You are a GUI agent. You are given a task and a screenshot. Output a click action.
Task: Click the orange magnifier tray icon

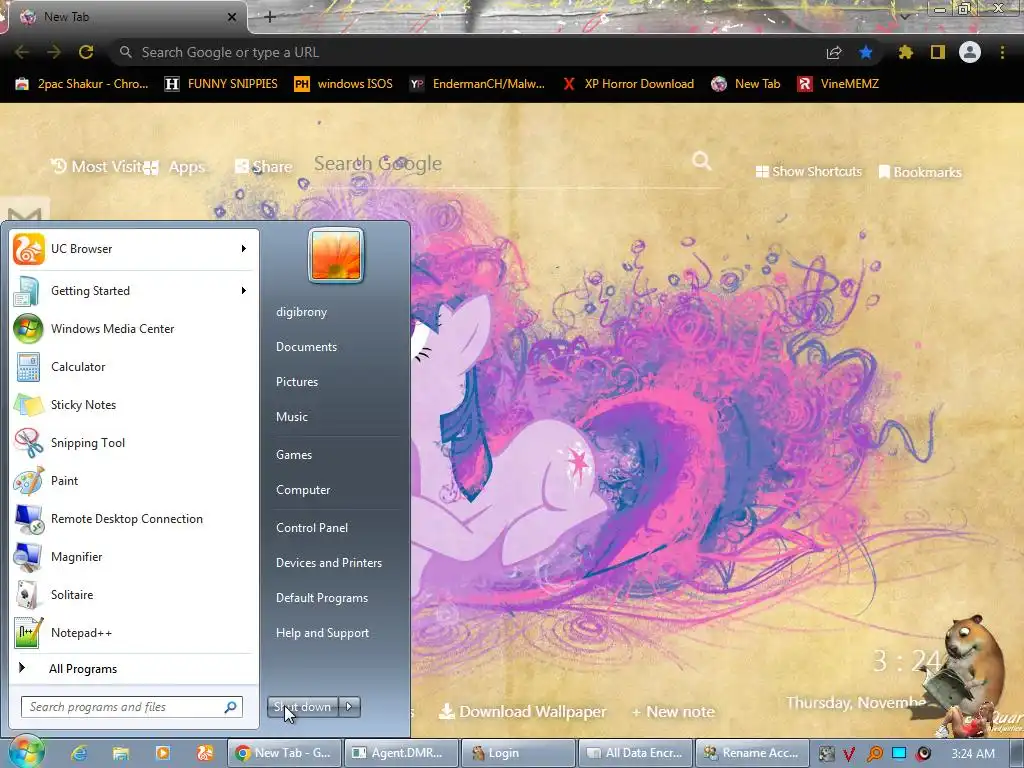click(874, 754)
